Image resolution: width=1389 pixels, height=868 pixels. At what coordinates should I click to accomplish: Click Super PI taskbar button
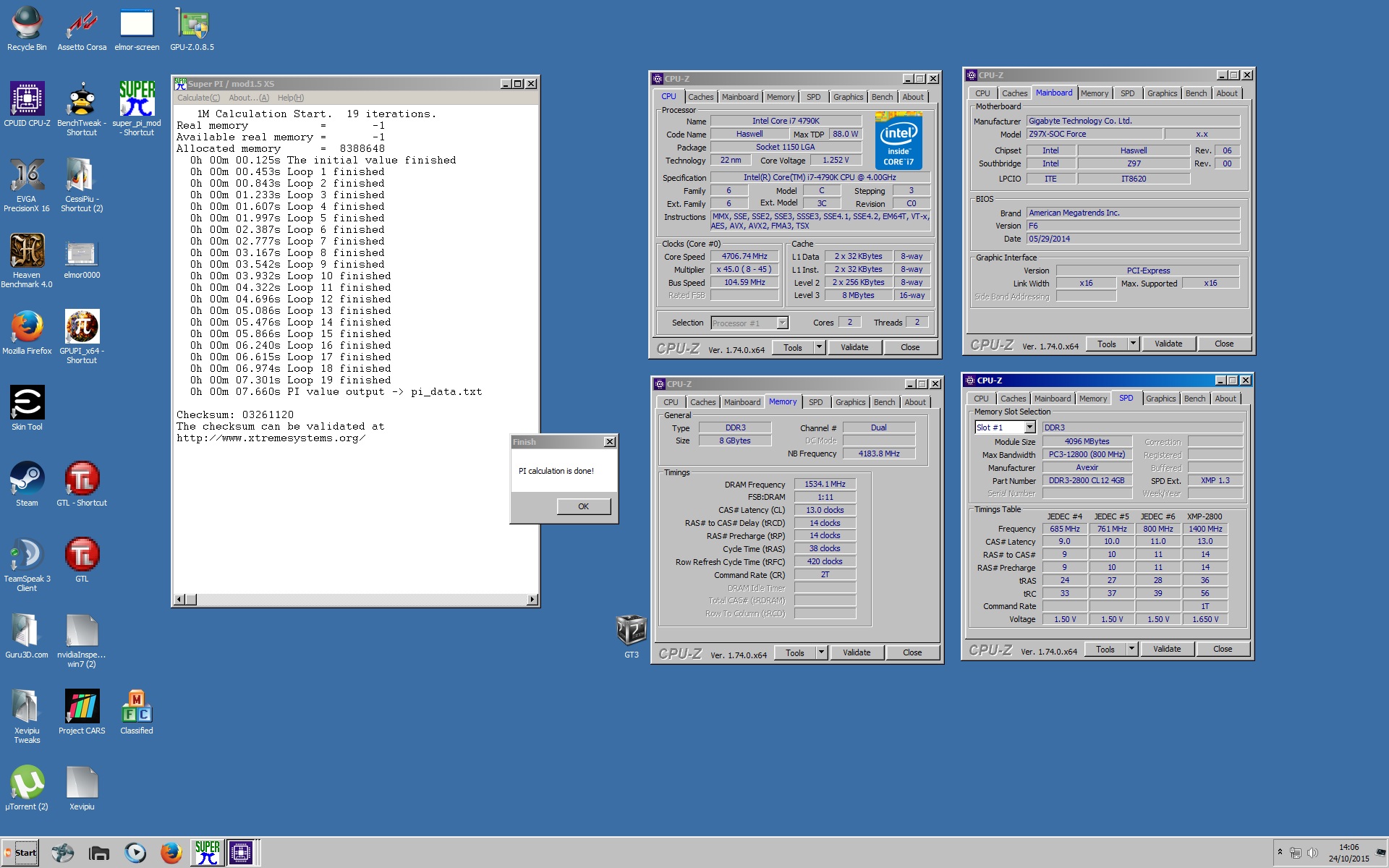point(207,853)
